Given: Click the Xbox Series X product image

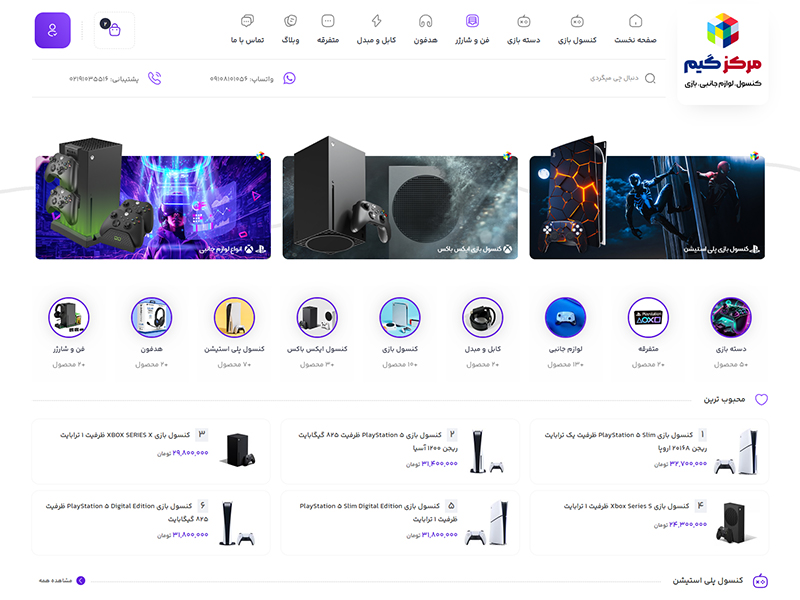Looking at the screenshot, I should pos(237,450).
